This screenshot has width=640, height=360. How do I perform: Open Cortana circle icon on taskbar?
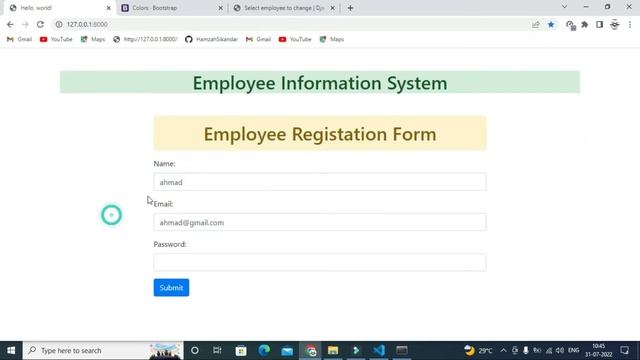tap(195, 350)
